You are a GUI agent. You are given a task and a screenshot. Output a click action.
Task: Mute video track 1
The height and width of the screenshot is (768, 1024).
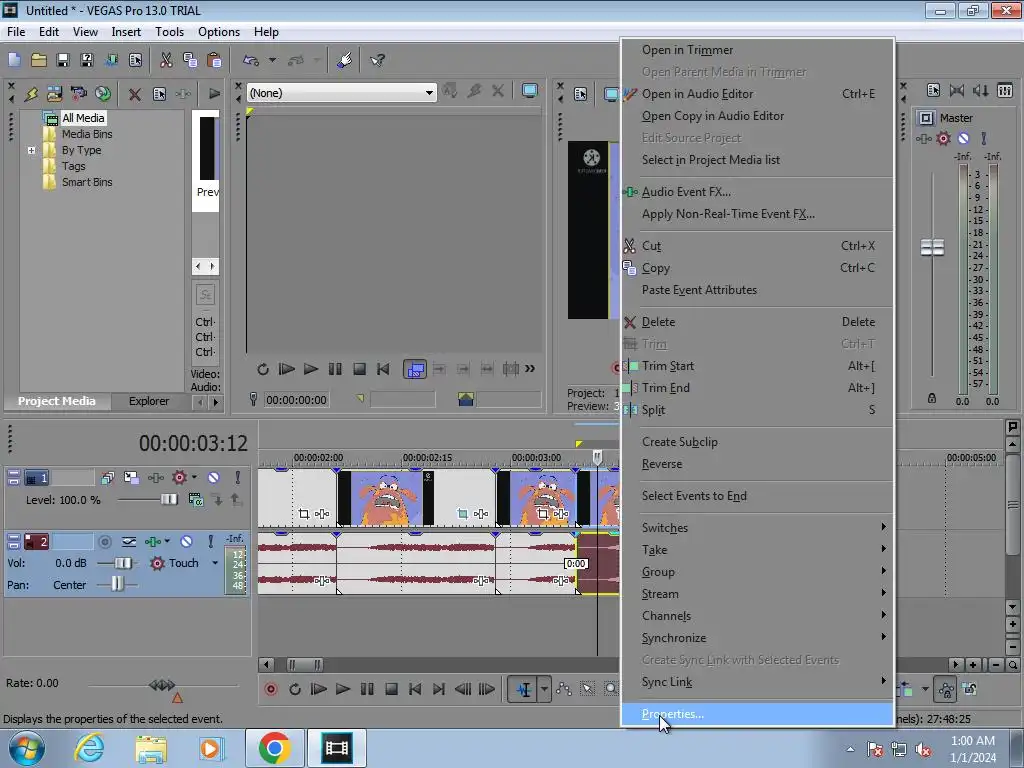point(214,478)
